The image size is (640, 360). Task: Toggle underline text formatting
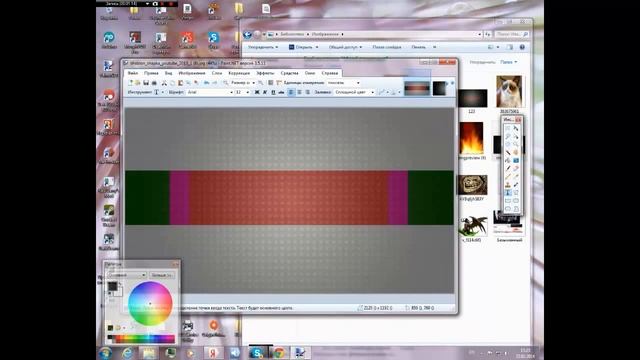(273, 92)
